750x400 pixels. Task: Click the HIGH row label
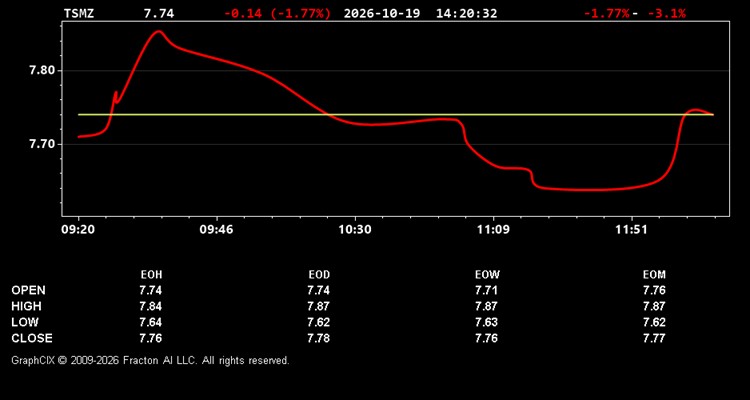click(x=26, y=306)
